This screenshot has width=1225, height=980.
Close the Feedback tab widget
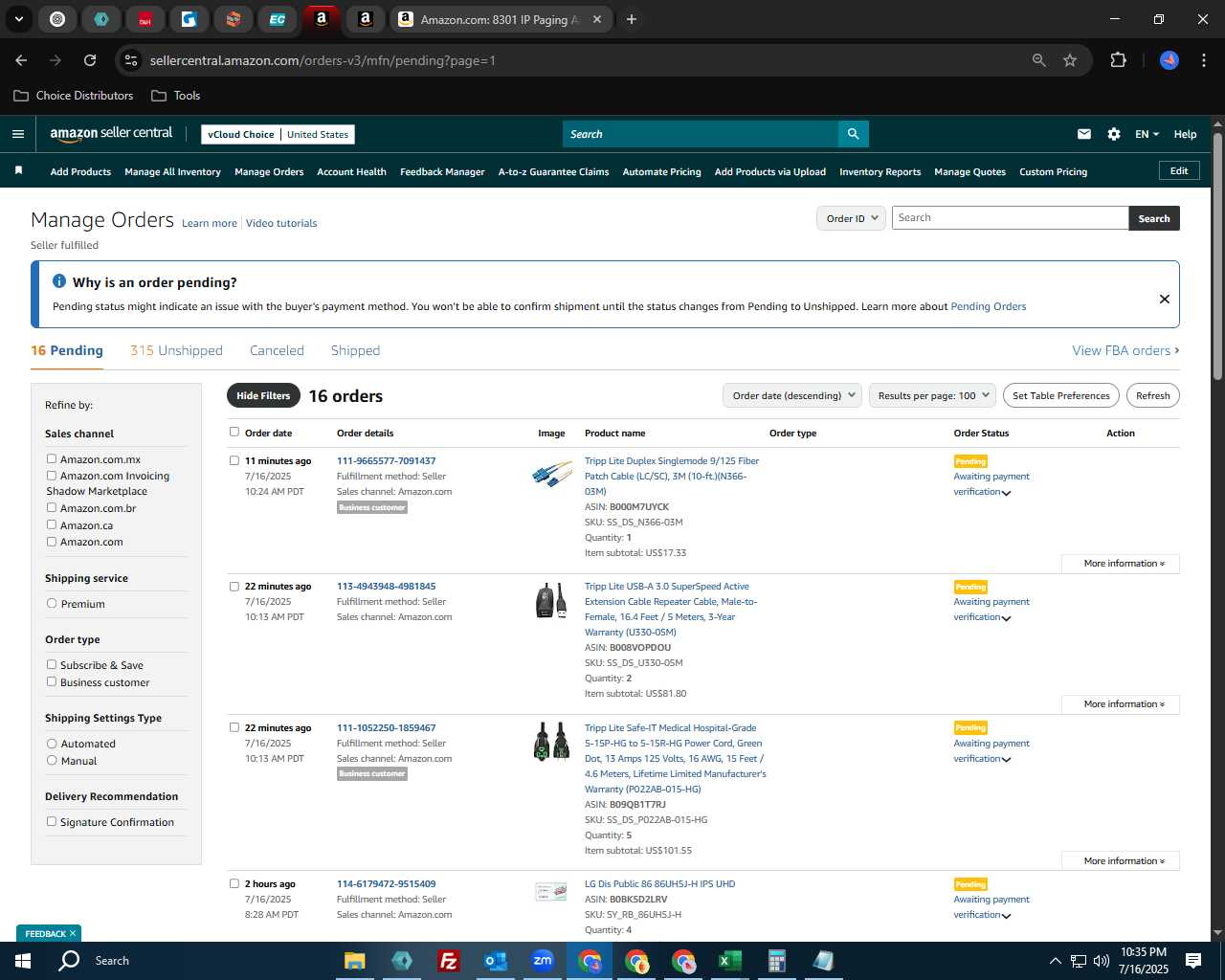point(72,933)
